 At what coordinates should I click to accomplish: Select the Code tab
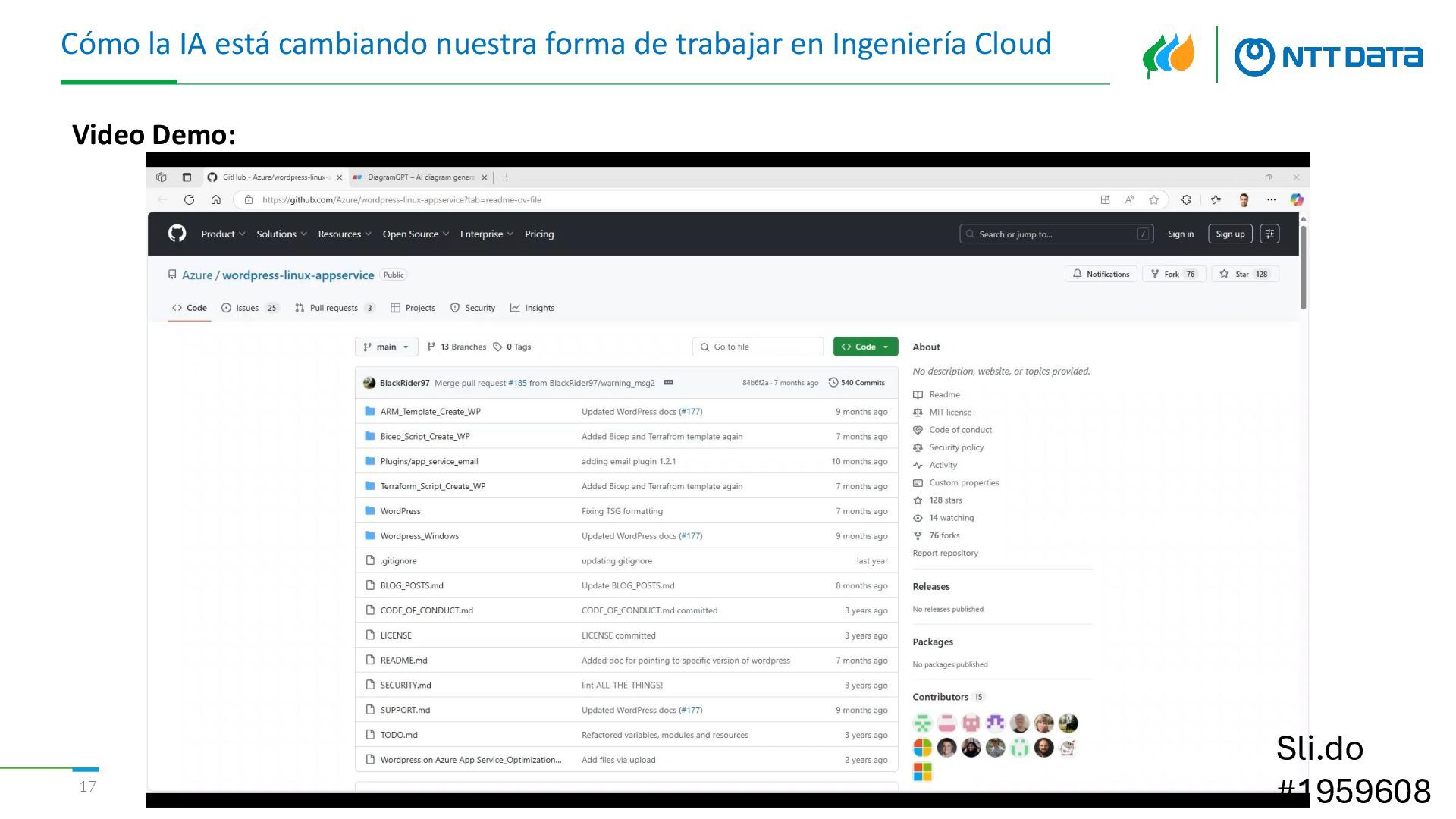tap(190, 308)
